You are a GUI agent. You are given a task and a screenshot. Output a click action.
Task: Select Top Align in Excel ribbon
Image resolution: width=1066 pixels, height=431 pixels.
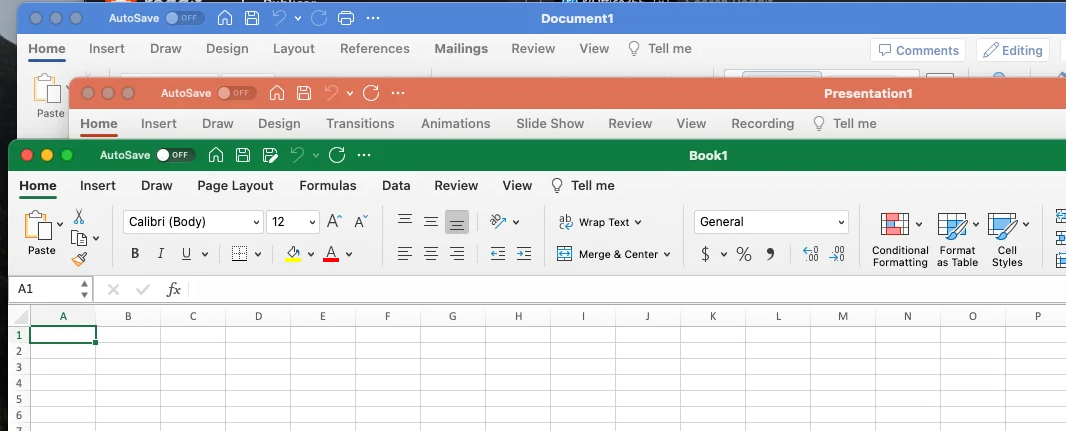tap(405, 219)
